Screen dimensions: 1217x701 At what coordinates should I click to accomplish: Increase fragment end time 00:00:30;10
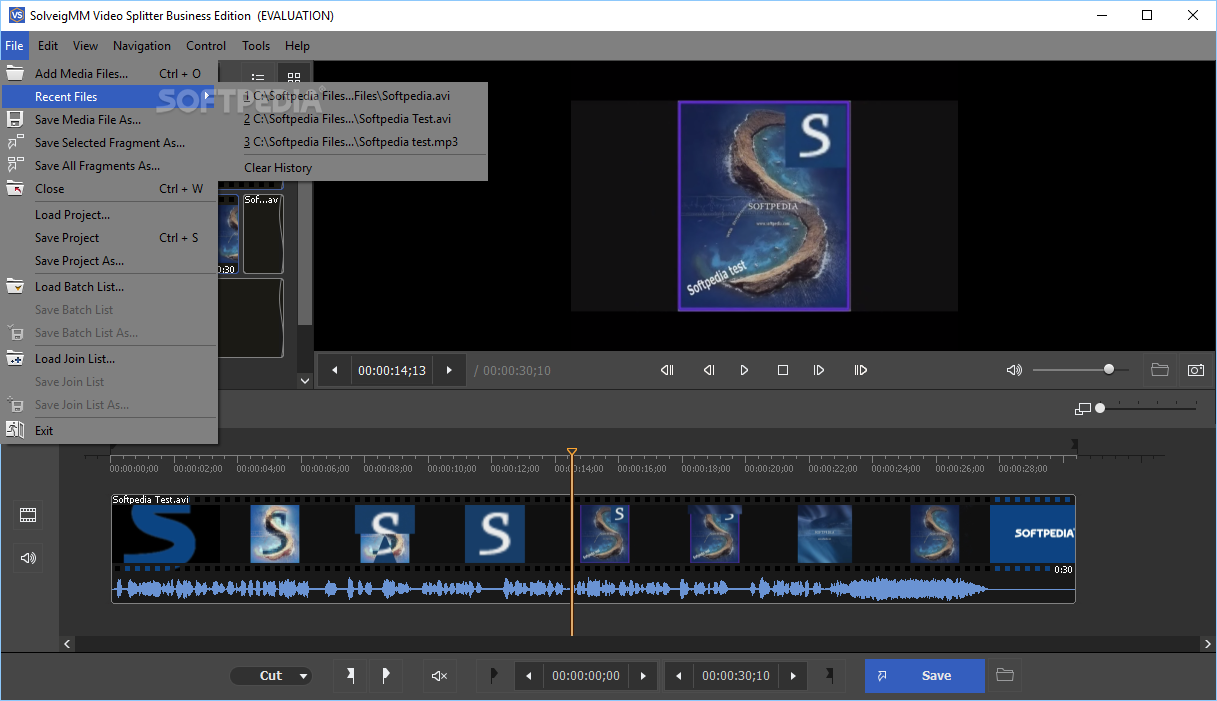tap(793, 676)
